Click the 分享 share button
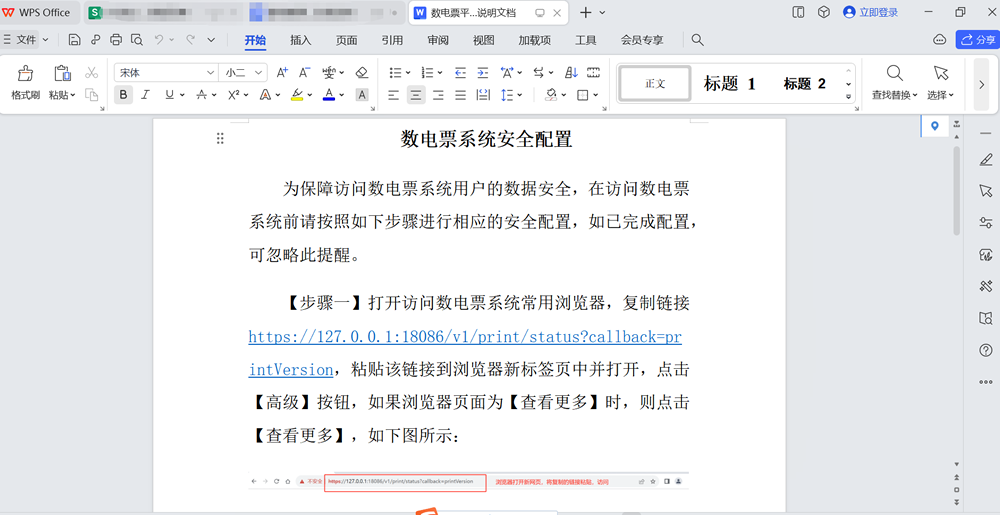This screenshot has width=1000, height=515. point(978,40)
